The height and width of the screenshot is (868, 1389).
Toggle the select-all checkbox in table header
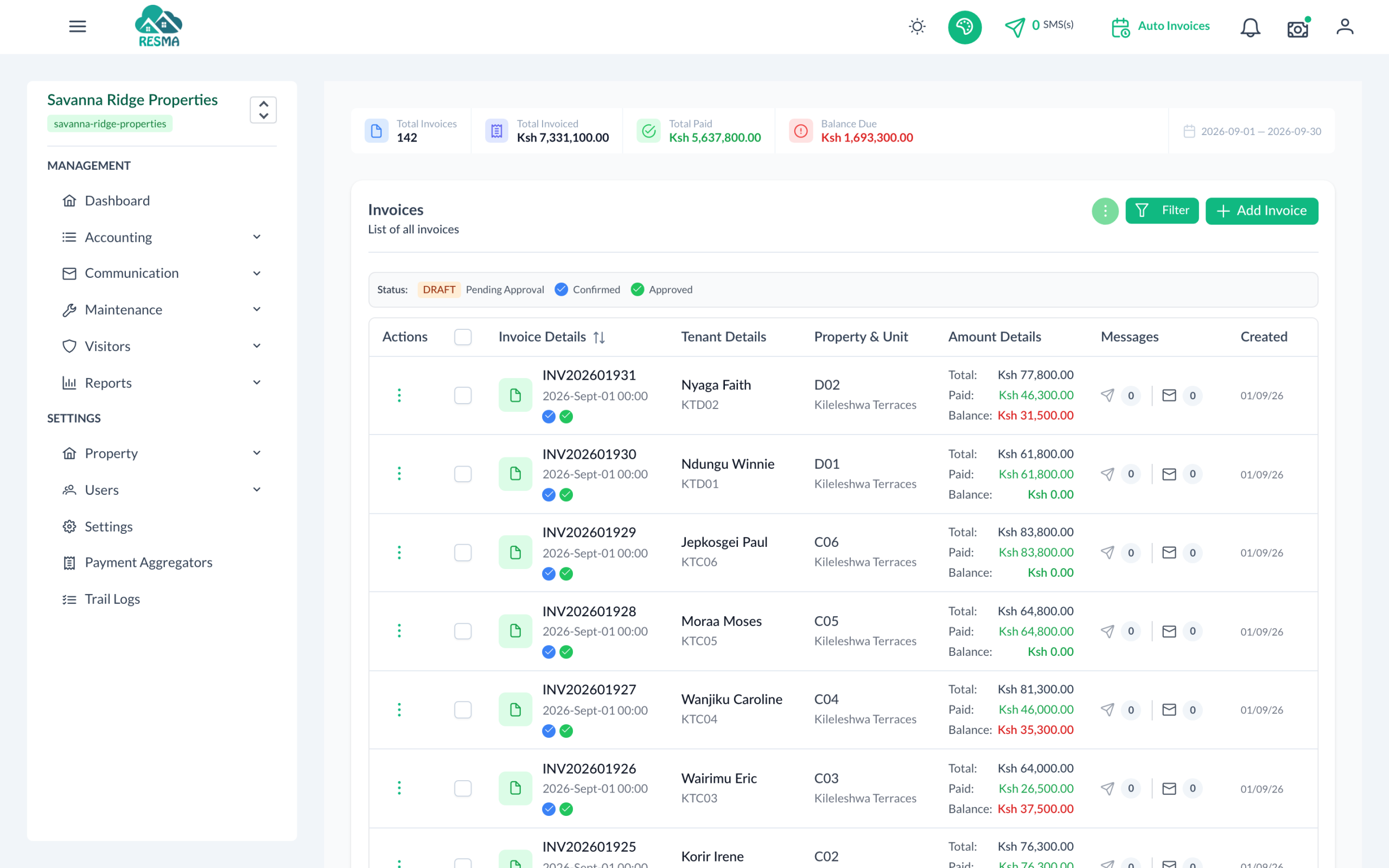(463, 337)
